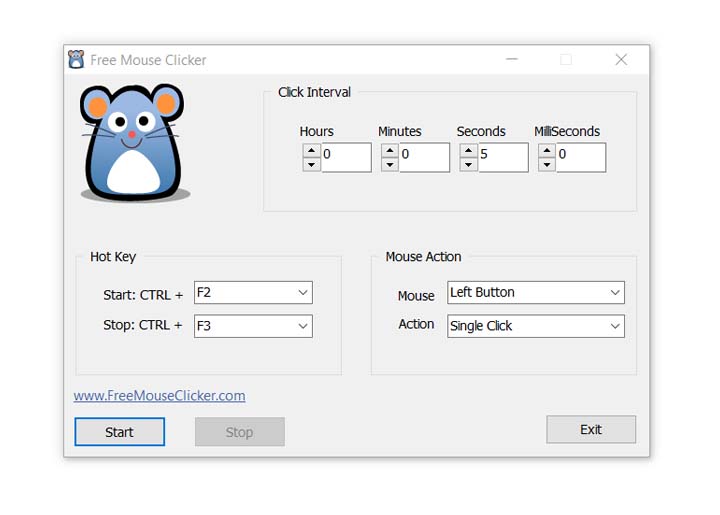Increase Seconds with the up arrow

468,151
